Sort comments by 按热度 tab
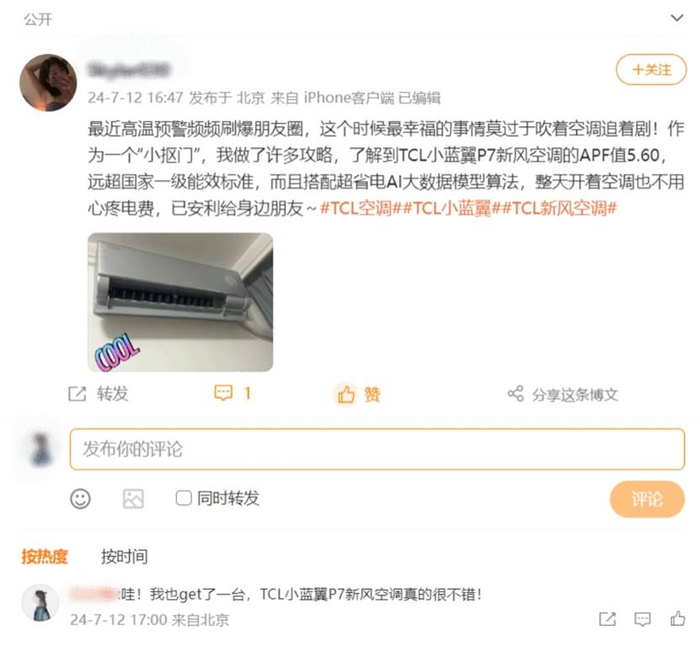The height and width of the screenshot is (647, 700). click(44, 557)
